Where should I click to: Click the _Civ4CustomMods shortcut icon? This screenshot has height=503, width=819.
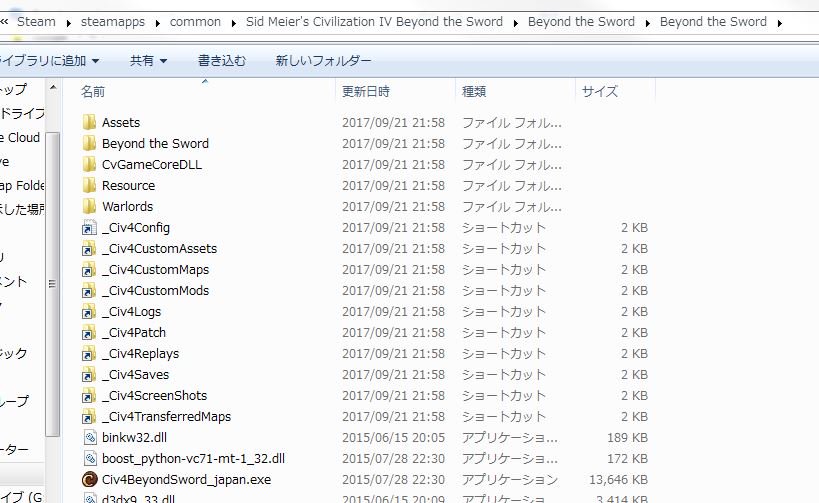click(x=89, y=290)
